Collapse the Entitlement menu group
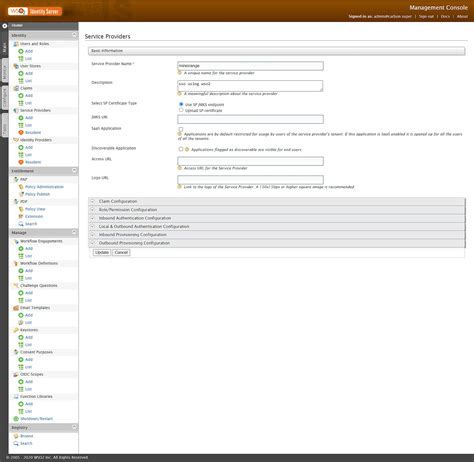 click(74, 171)
